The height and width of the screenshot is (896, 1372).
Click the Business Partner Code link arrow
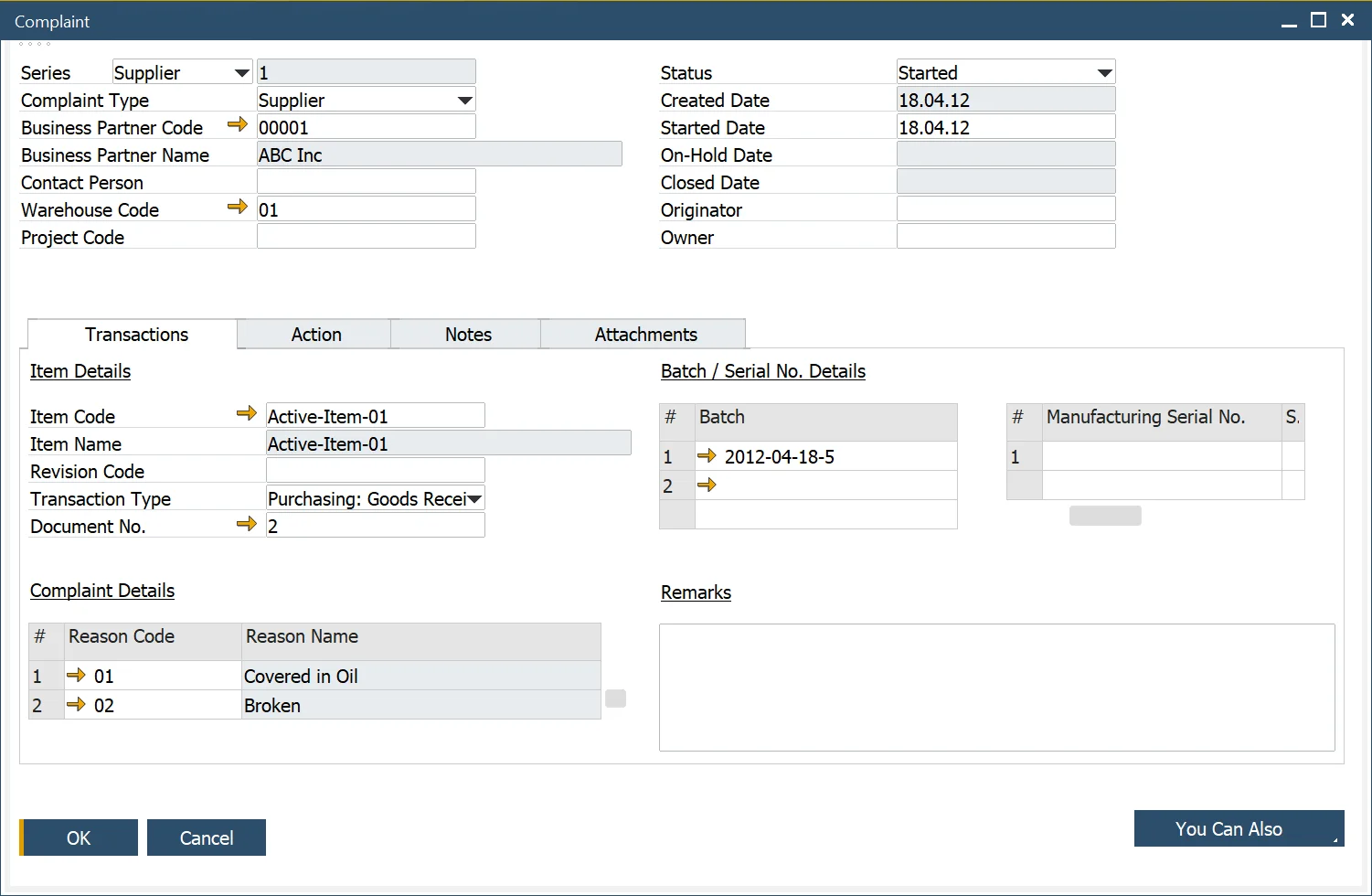click(x=238, y=125)
